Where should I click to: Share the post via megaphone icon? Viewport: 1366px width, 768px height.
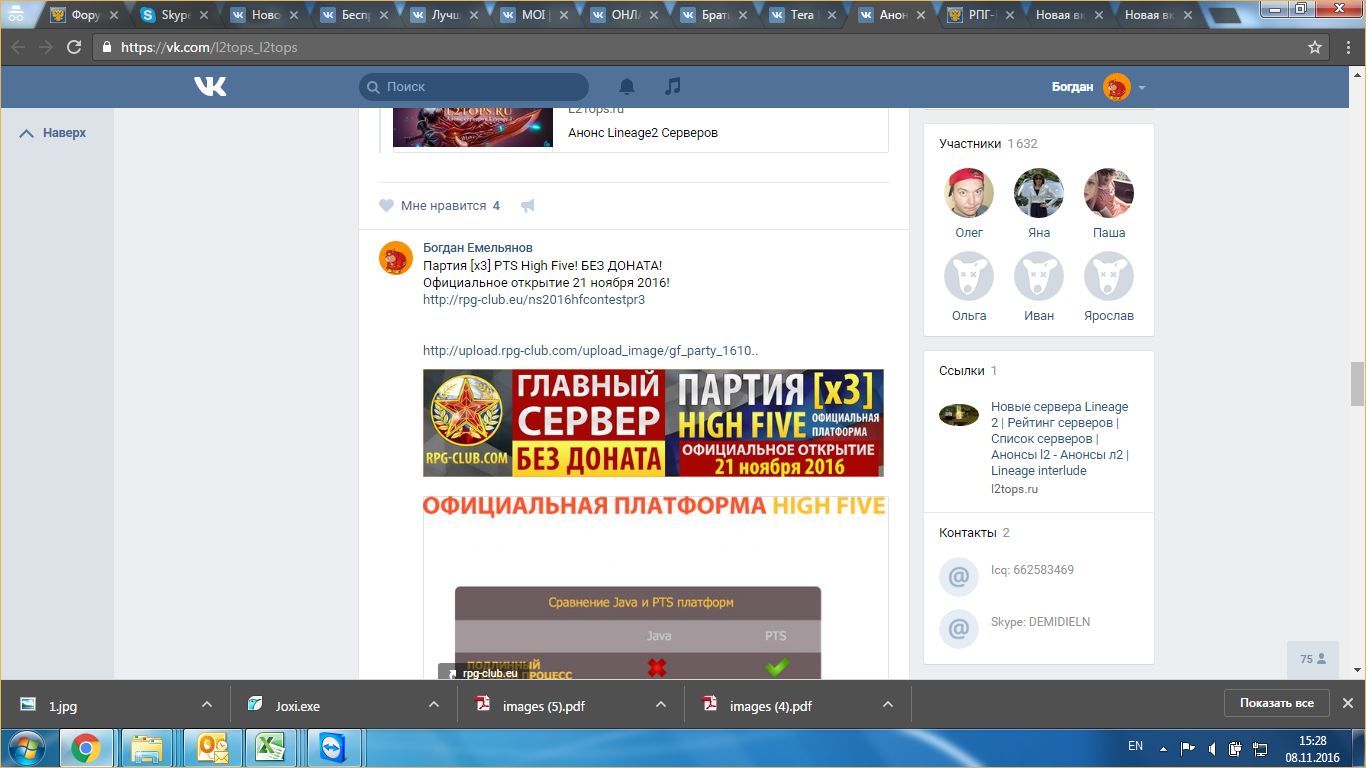coord(528,206)
